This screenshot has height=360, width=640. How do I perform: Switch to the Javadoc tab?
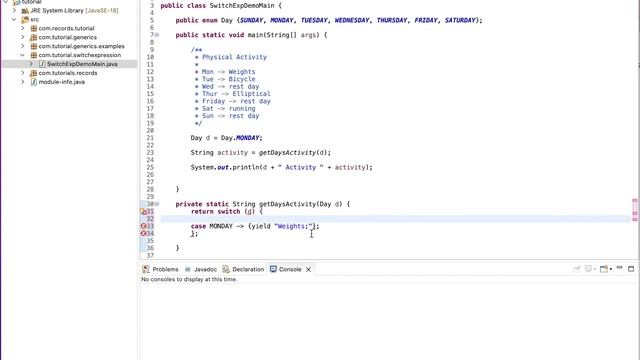(x=200, y=269)
